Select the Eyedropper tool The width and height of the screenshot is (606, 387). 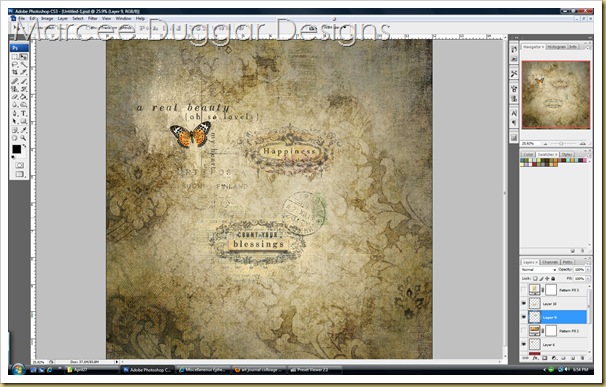click(24, 130)
